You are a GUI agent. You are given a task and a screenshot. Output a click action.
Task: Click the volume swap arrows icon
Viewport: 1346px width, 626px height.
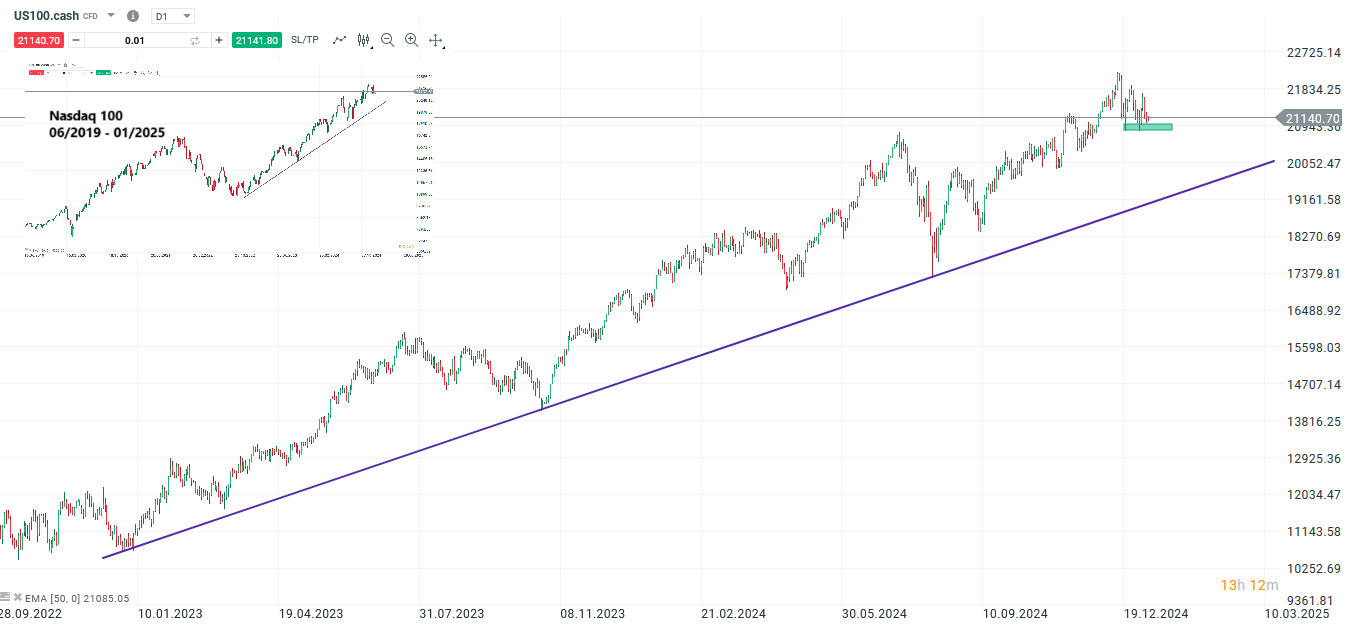(x=195, y=40)
